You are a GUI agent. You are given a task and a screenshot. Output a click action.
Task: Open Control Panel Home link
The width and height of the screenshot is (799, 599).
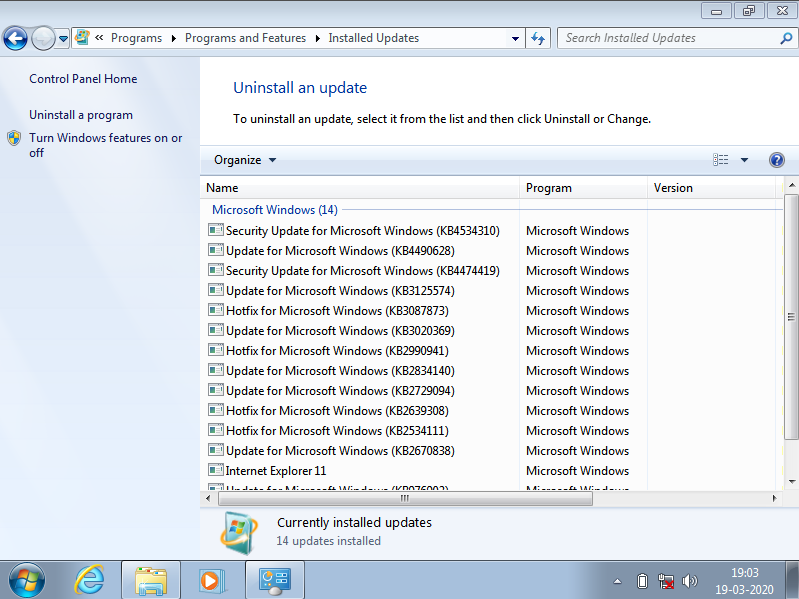click(x=83, y=79)
